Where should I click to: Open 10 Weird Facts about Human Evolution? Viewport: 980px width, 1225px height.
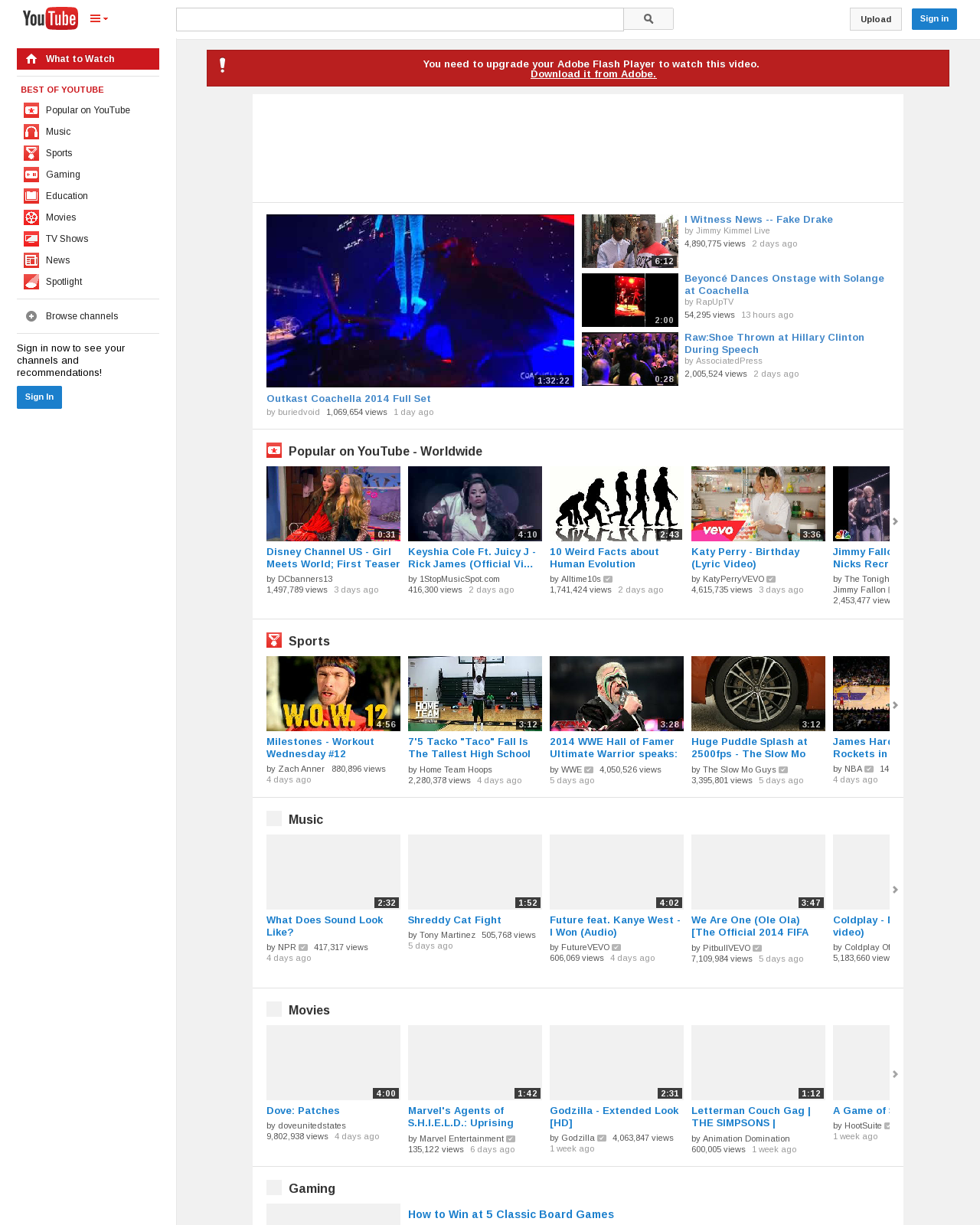point(604,558)
